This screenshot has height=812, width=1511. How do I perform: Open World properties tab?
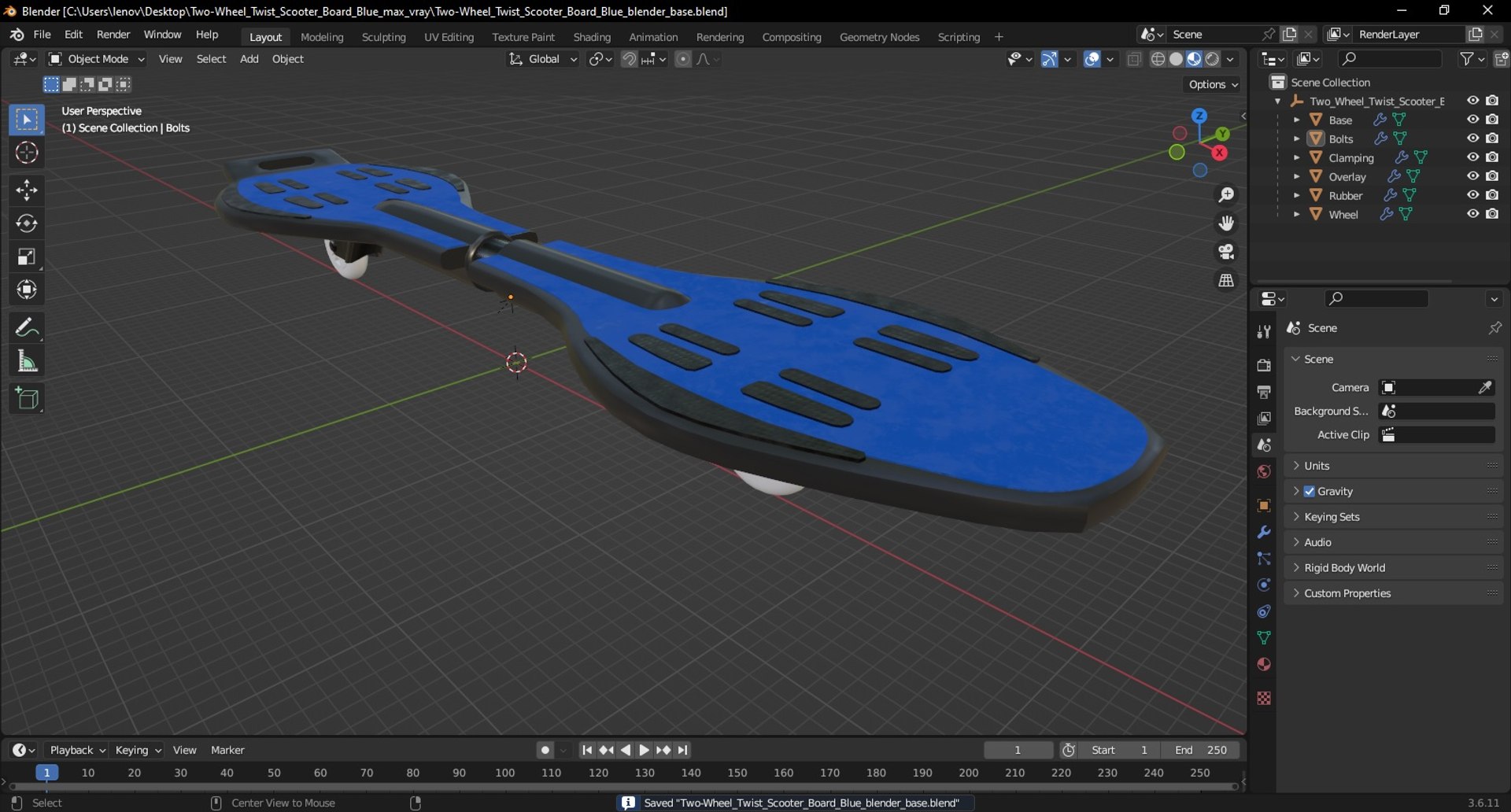[x=1264, y=471]
